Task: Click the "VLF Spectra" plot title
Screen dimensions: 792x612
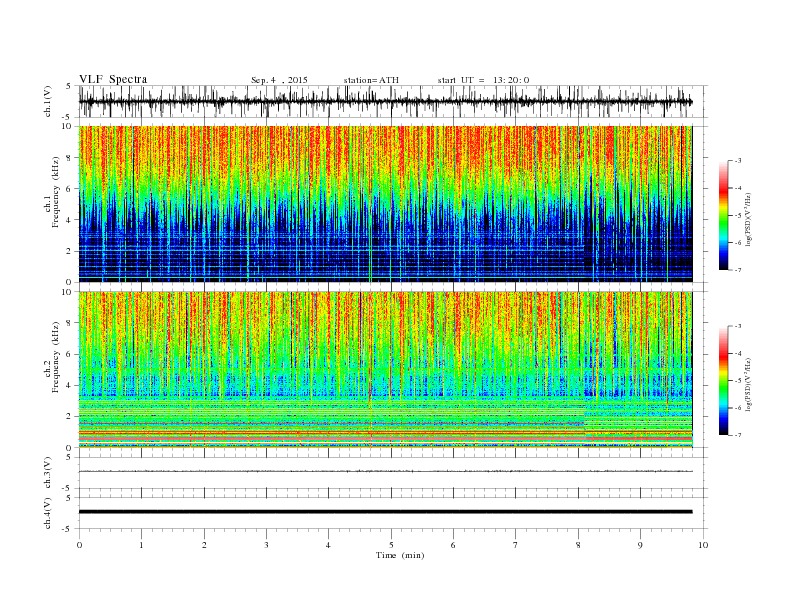Action: 113,79
